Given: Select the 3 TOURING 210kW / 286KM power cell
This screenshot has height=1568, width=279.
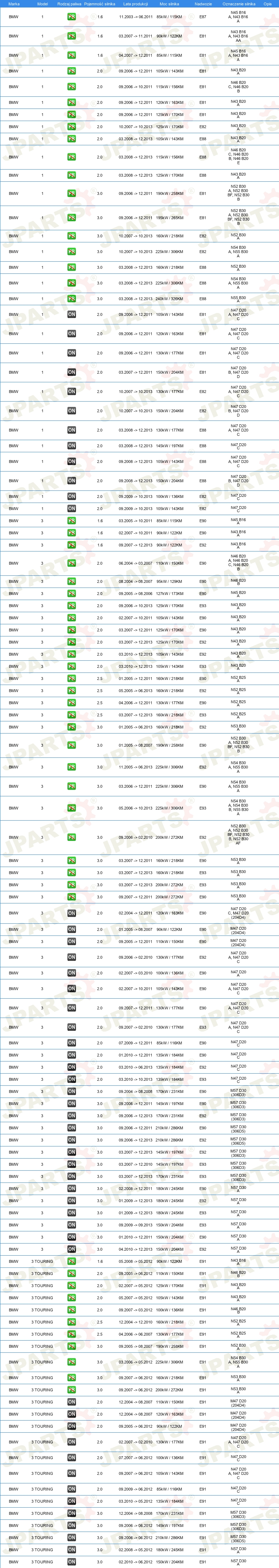Looking at the screenshot, I should coord(169,1538).
